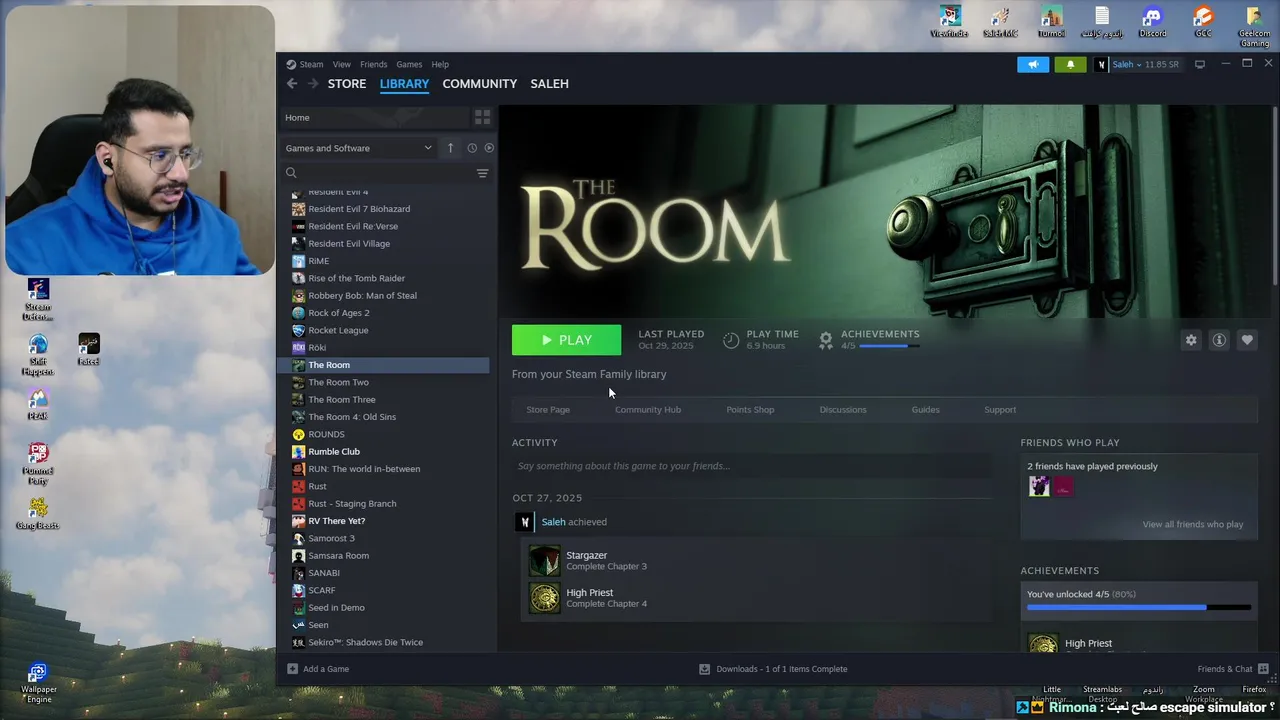Screen dimensions: 1280x720
Task: Open the Help menu
Action: click(440, 64)
